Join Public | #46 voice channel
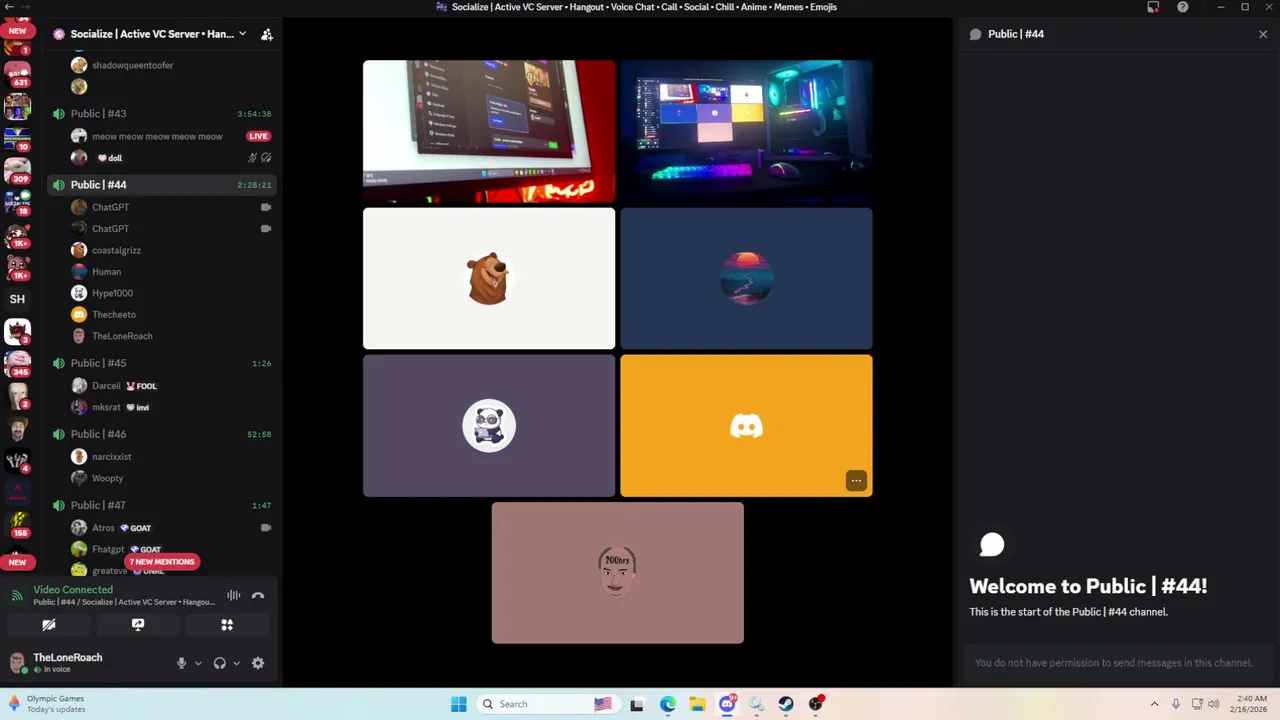 click(x=98, y=434)
